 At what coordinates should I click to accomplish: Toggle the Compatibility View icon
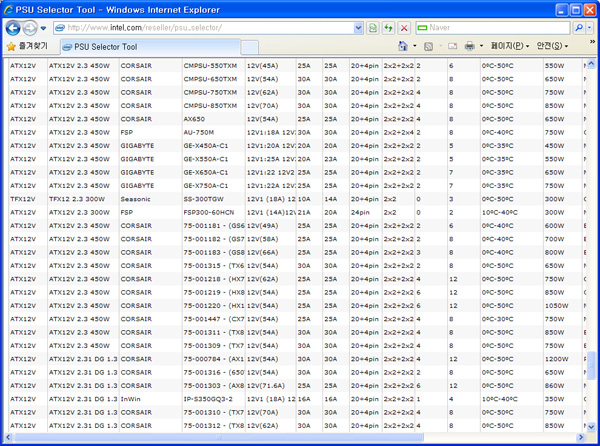pos(373,28)
